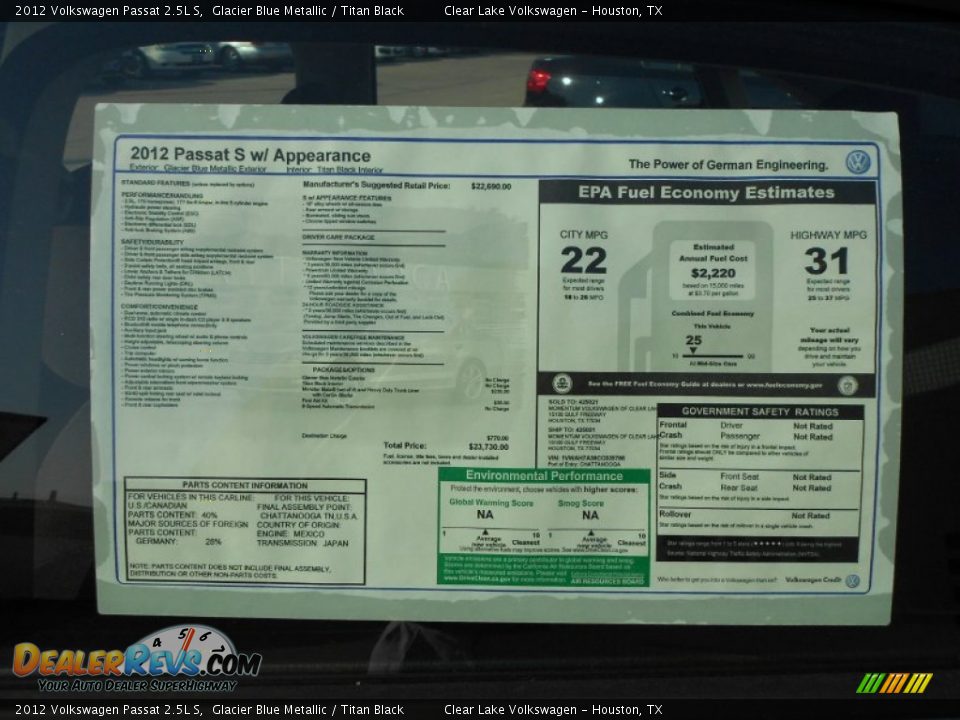Click the 'TRANSMISSION: JAPAN' line
960x720 pixels.
(x=302, y=543)
